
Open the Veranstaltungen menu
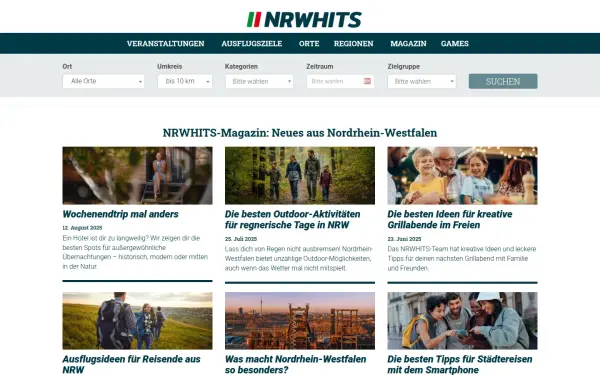[165, 44]
